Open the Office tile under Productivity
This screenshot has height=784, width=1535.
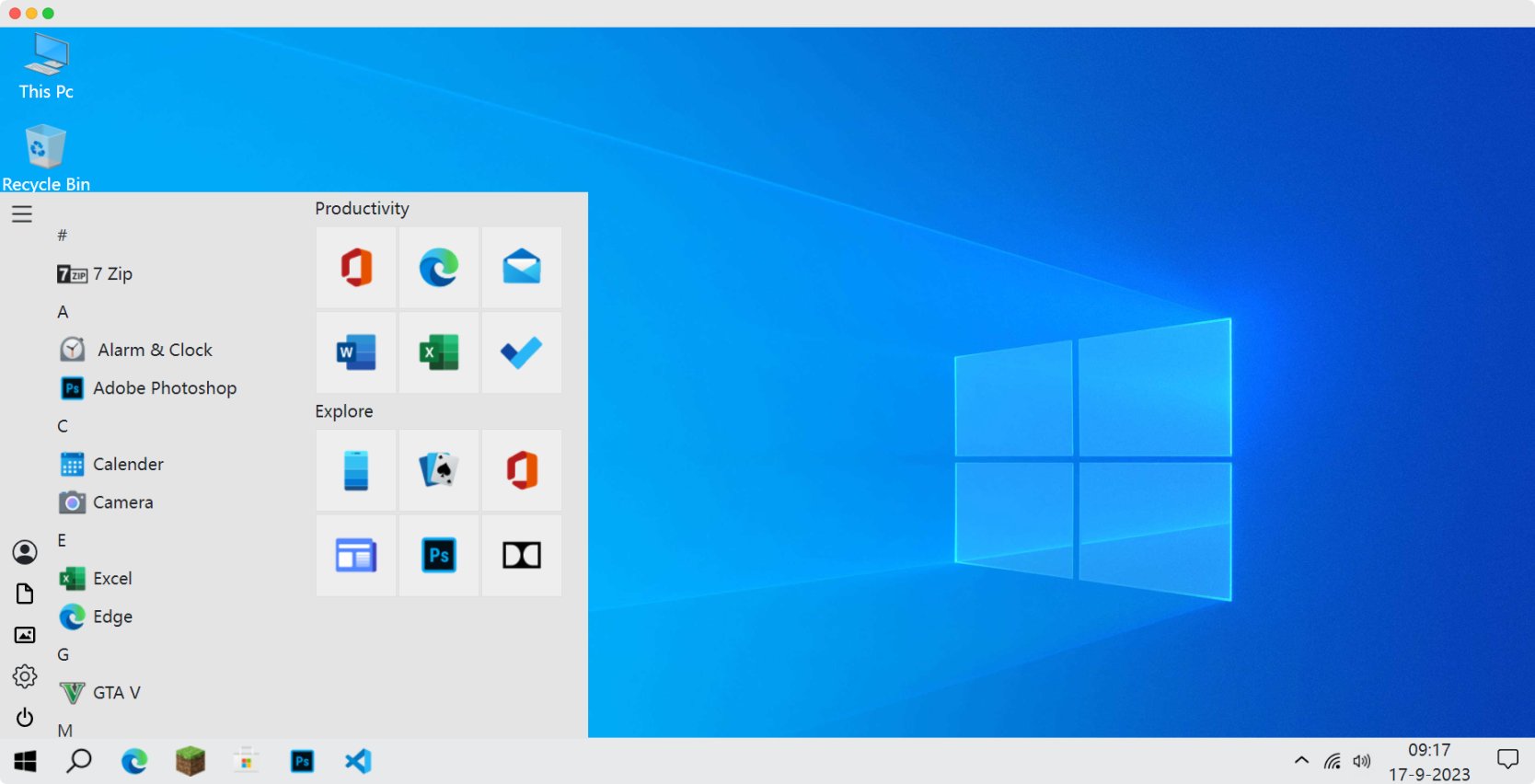click(x=356, y=268)
